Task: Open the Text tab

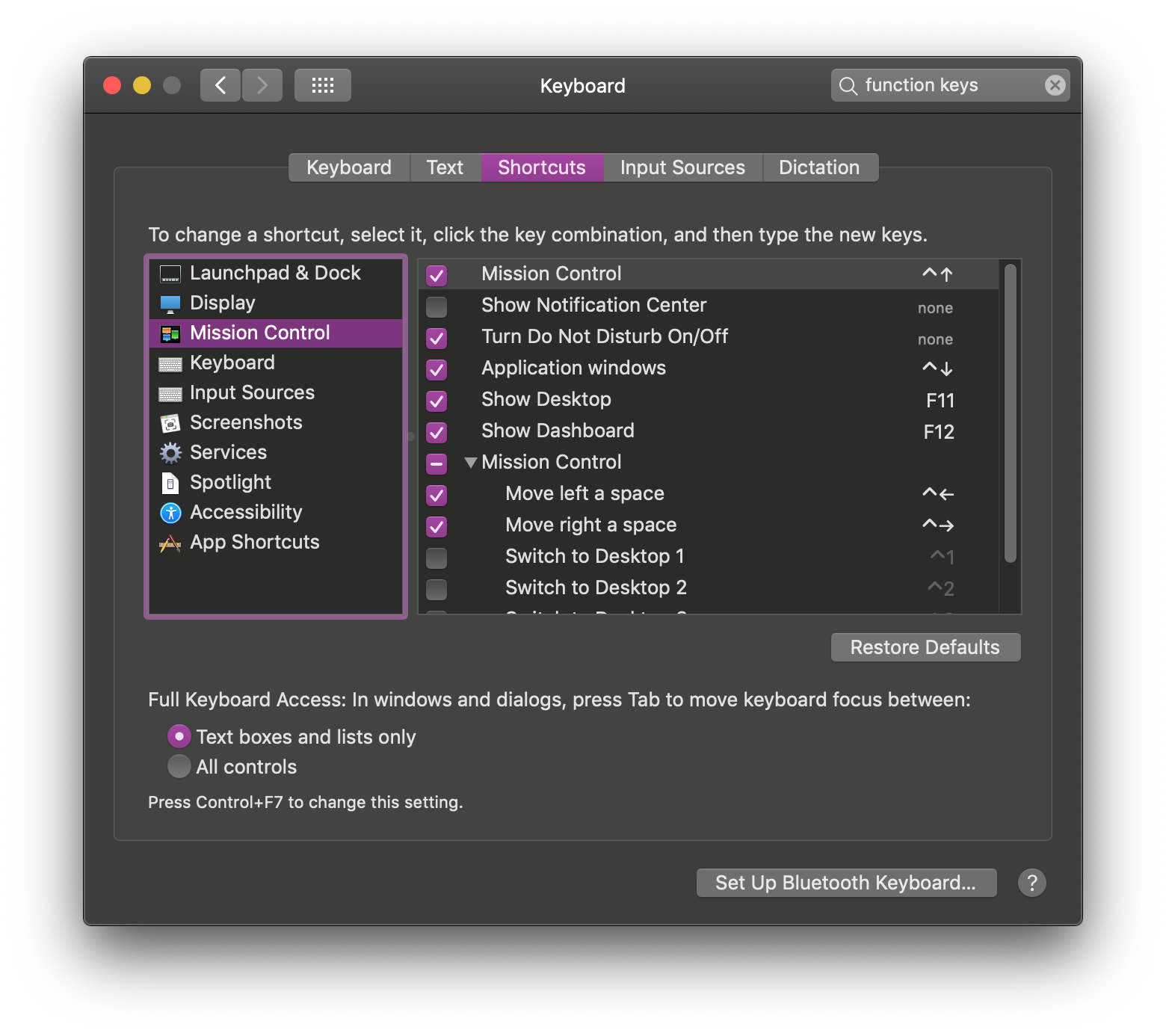Action: [445, 167]
